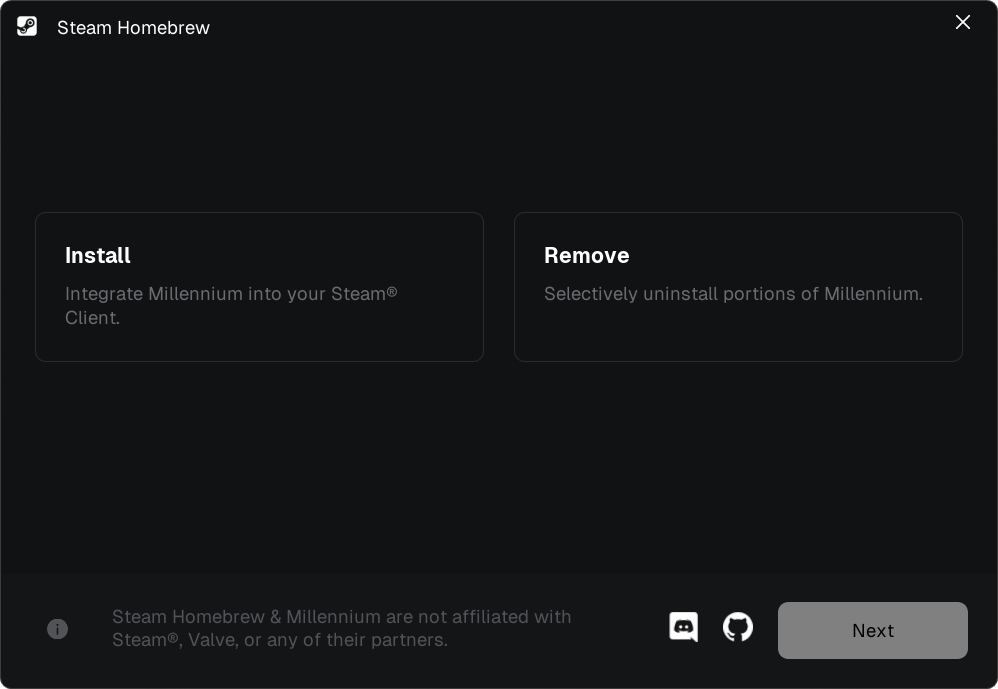Close the Steam Homebrew installer window
The image size is (998, 689).
click(x=963, y=22)
